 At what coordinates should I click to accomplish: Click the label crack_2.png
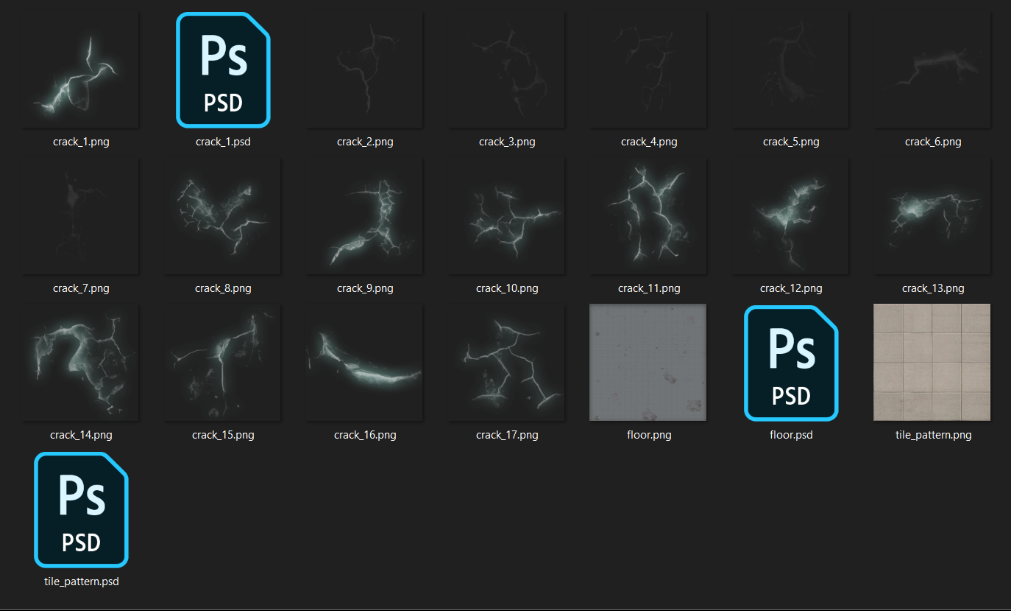(365, 142)
